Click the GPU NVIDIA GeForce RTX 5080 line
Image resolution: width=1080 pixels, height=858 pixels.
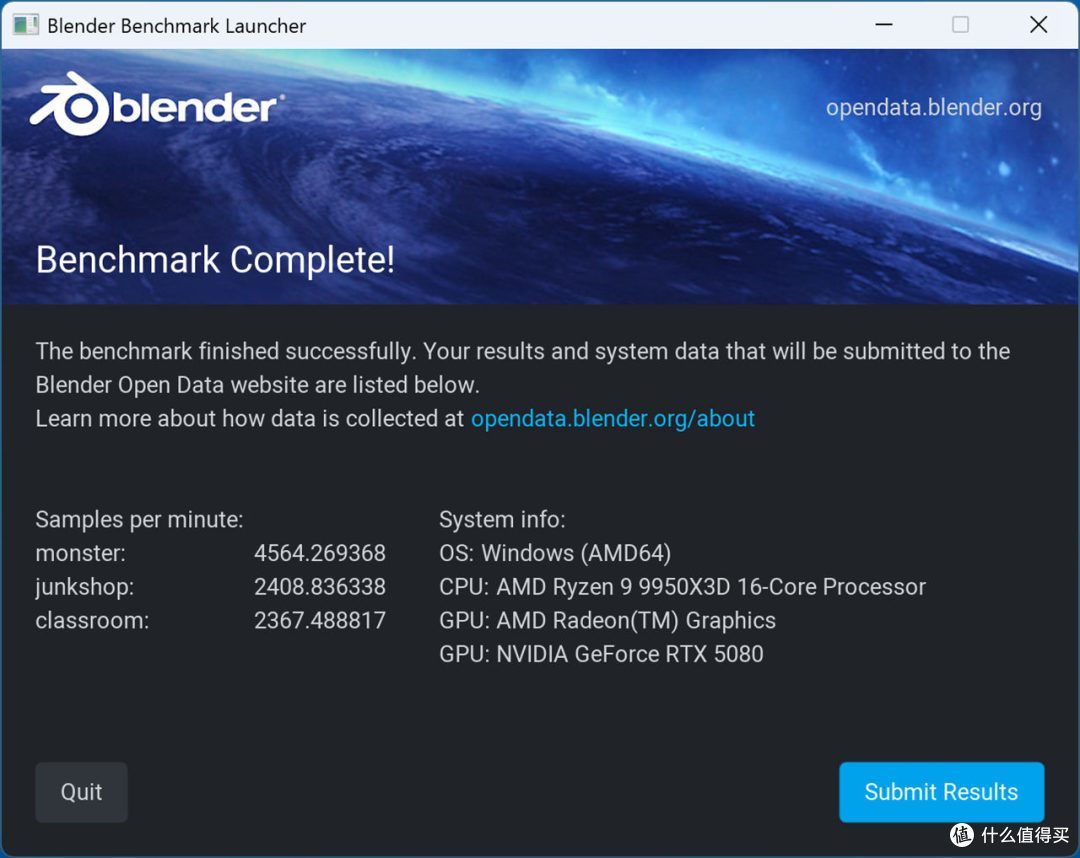pyautogui.click(x=601, y=654)
